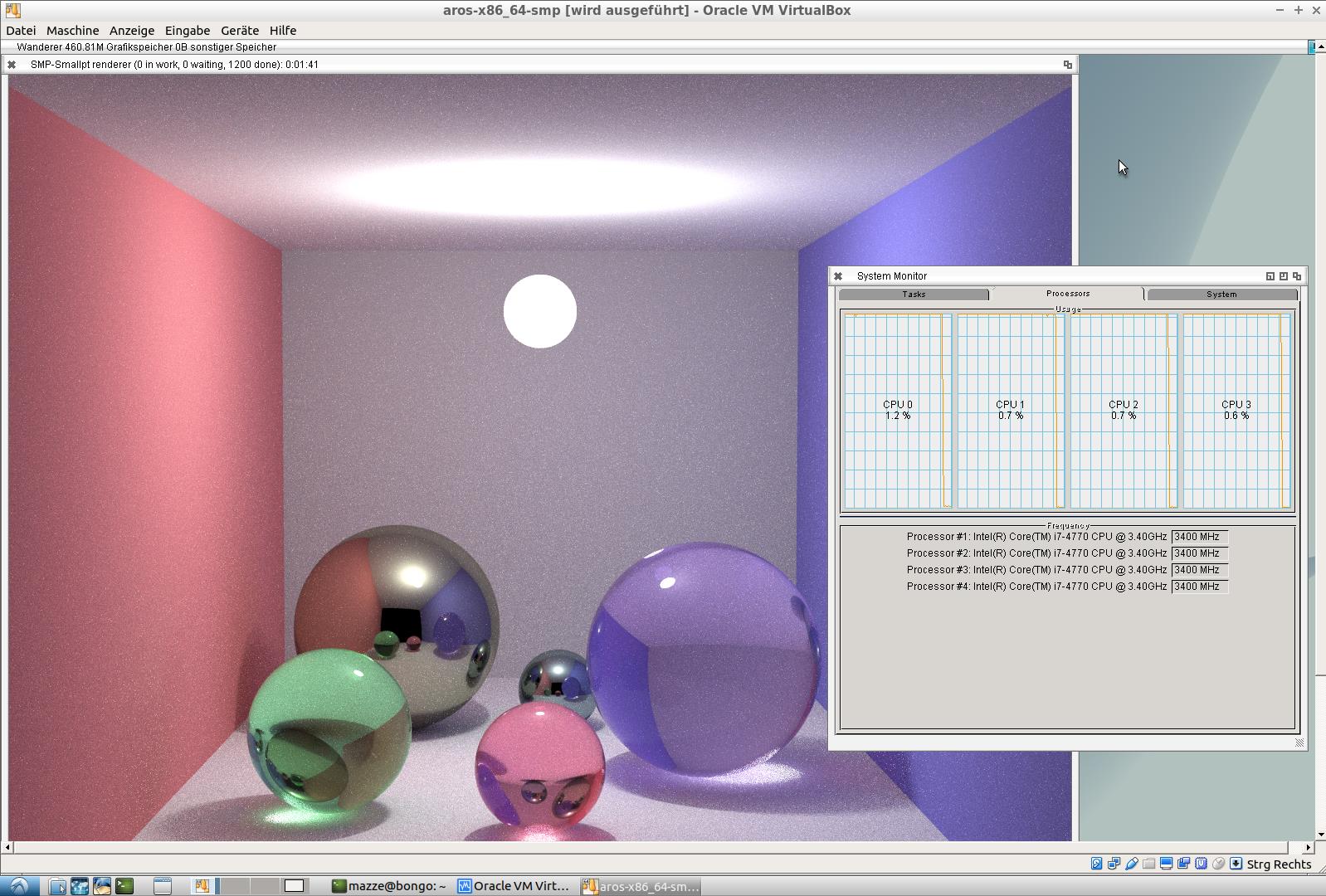1326x896 pixels.
Task: Toggle System Monitor window depth gadget
Action: coord(1297,276)
